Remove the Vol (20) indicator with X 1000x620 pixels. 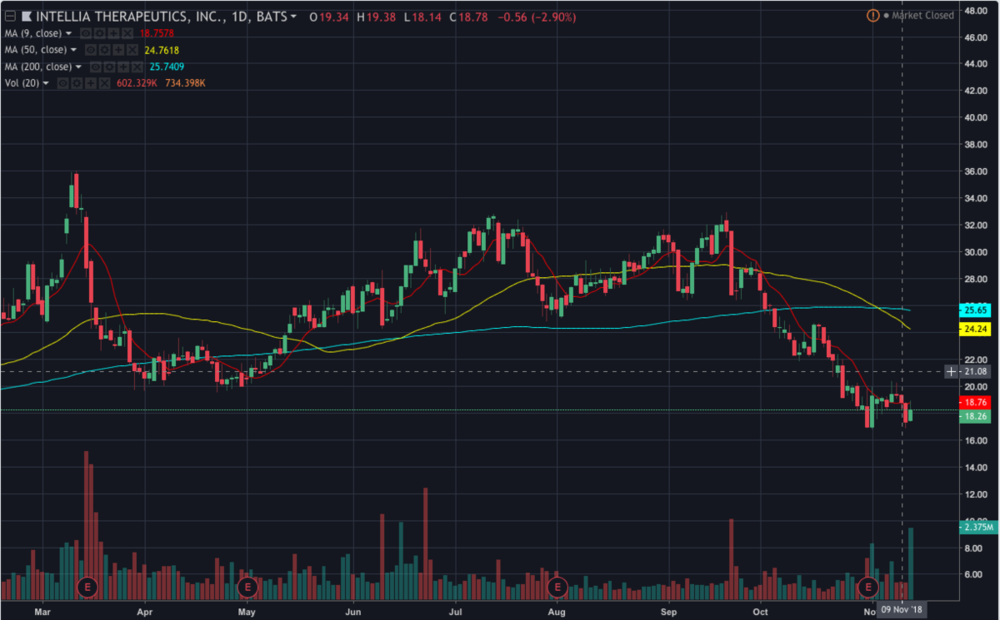(x=105, y=82)
